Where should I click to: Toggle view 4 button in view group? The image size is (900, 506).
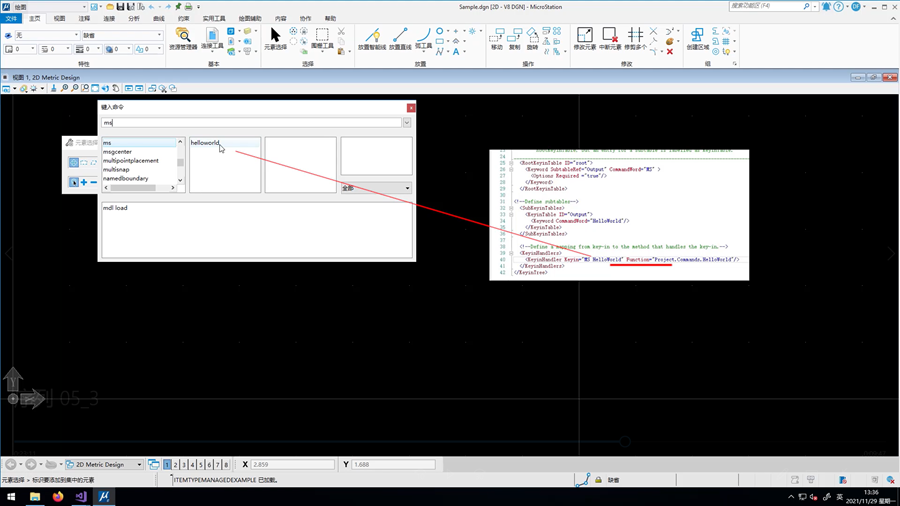(192, 465)
